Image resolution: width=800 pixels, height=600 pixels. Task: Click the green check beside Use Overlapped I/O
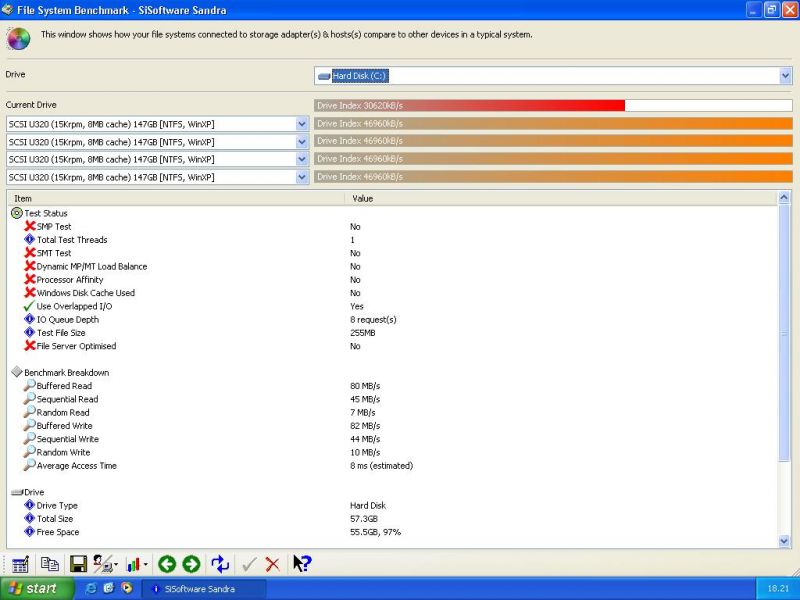point(29,306)
